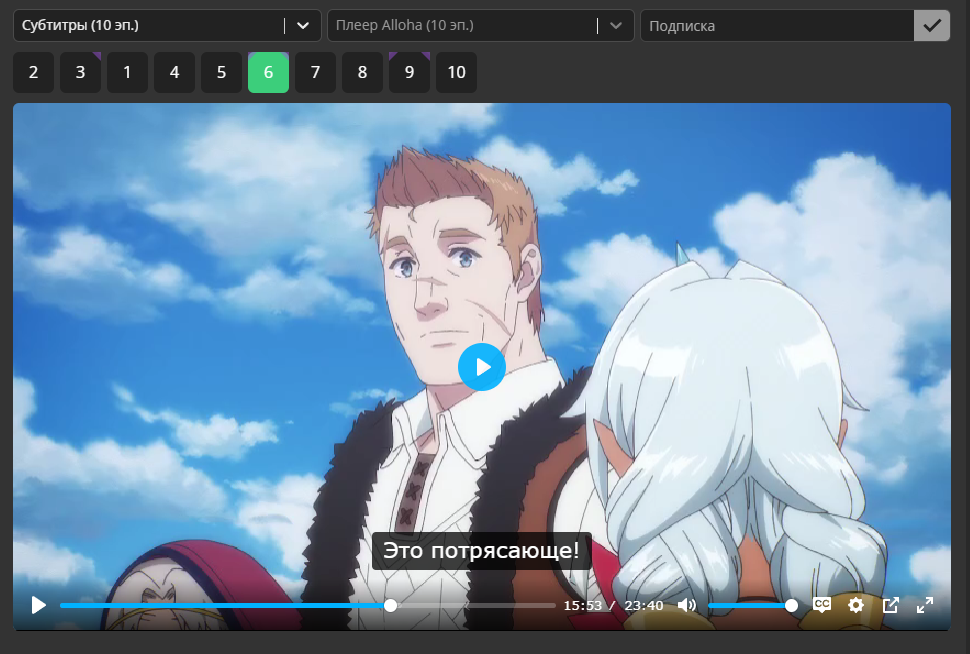Image resolution: width=970 pixels, height=654 pixels.
Task: Toggle closed captions CC icon
Action: [x=822, y=605]
